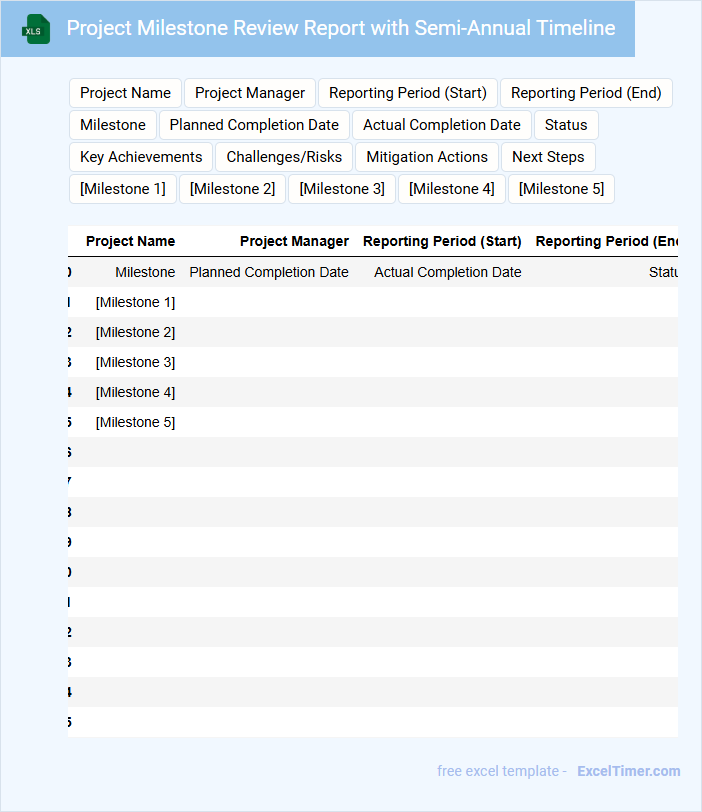Select the Project Manager table column header

(x=294, y=241)
